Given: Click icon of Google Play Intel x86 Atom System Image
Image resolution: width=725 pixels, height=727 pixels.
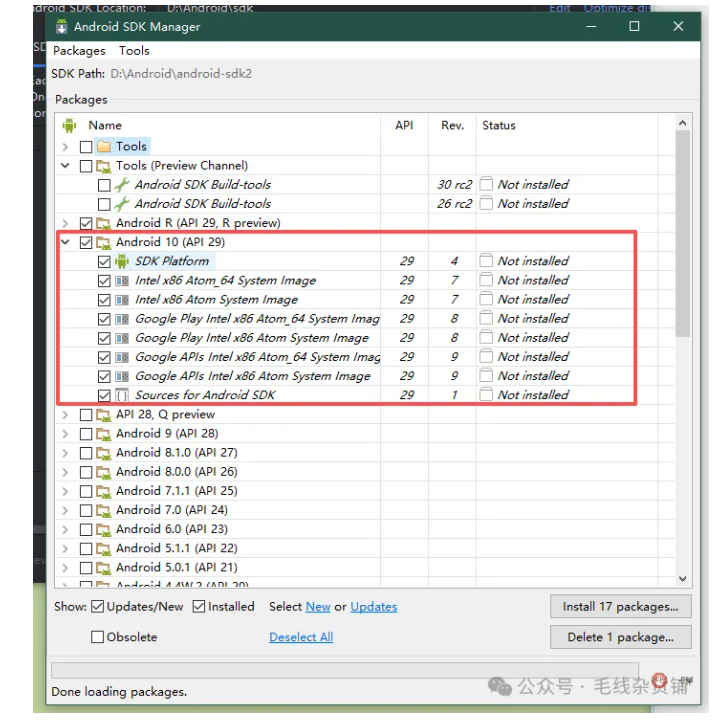Looking at the screenshot, I should pos(122,338).
